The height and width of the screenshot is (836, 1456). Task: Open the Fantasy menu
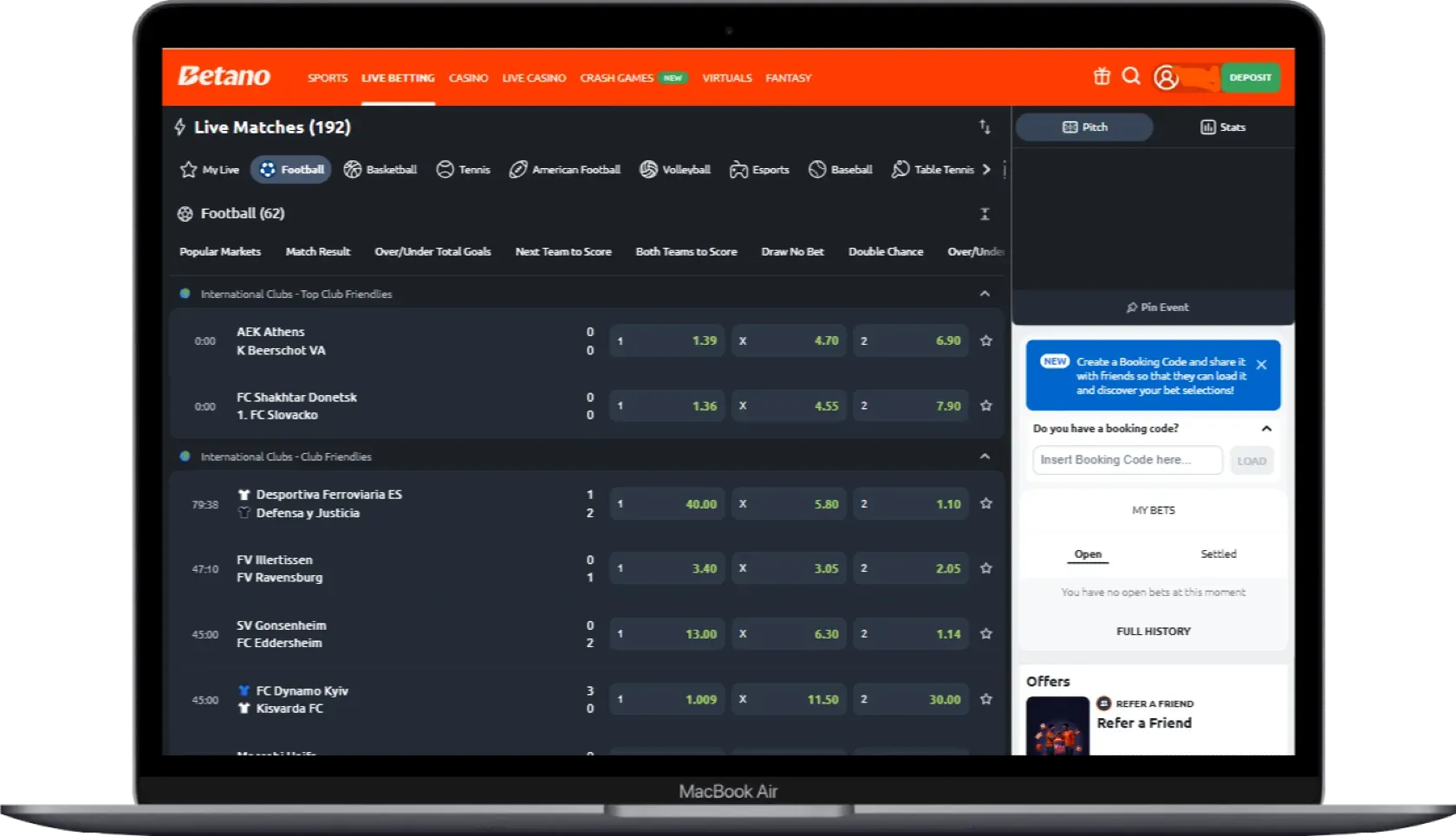(789, 78)
